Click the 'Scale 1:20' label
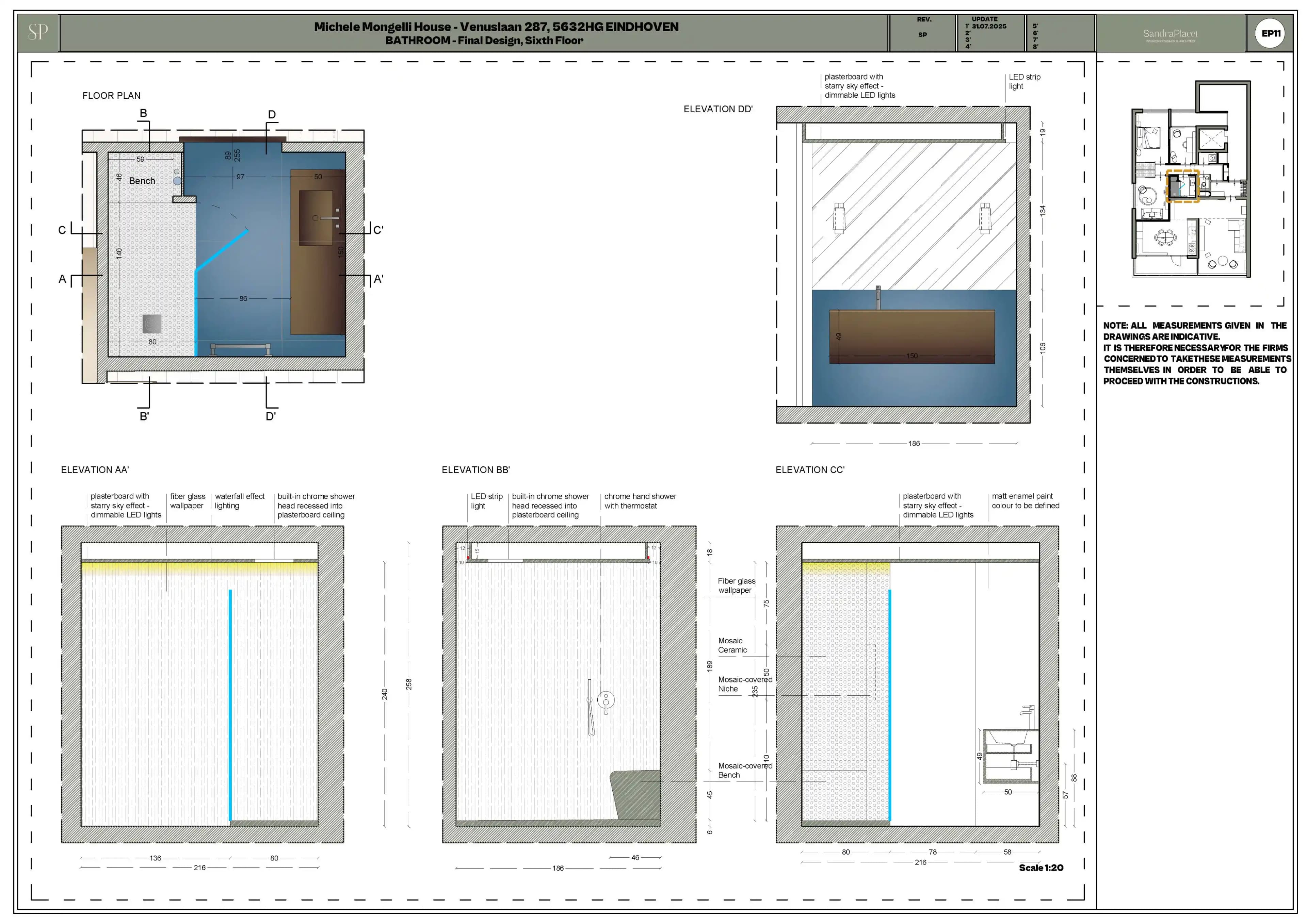 [1041, 868]
